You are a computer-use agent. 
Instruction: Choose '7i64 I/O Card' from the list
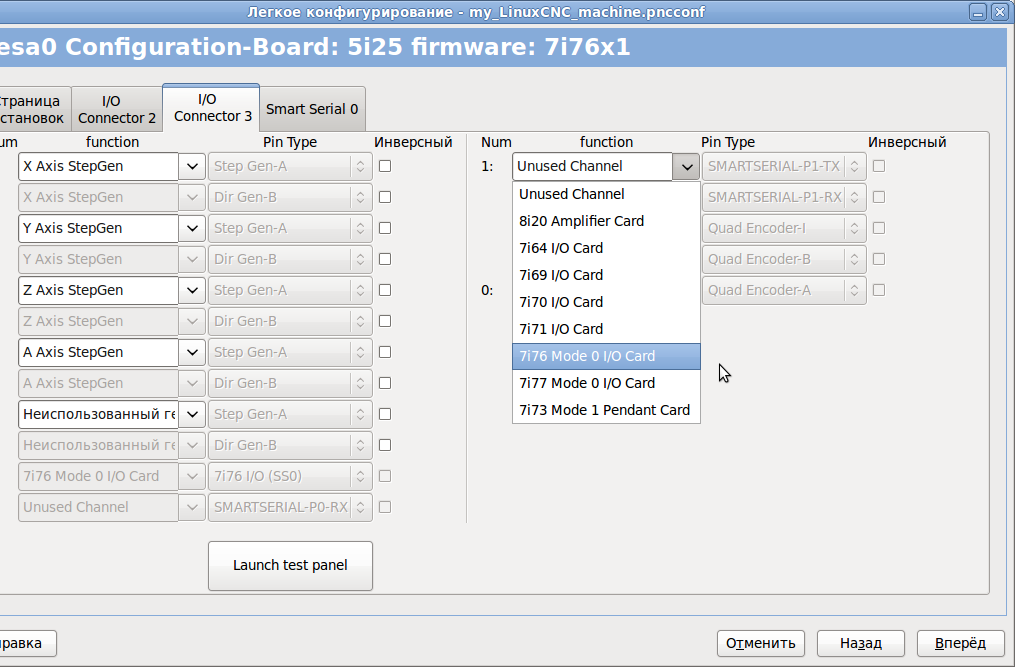606,248
